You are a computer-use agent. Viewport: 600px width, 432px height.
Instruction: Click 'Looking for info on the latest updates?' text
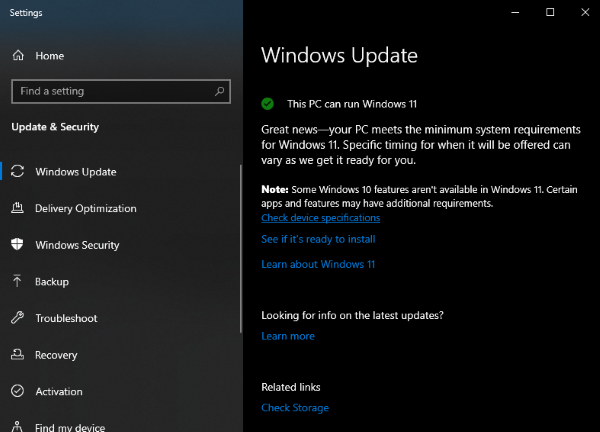(352, 315)
